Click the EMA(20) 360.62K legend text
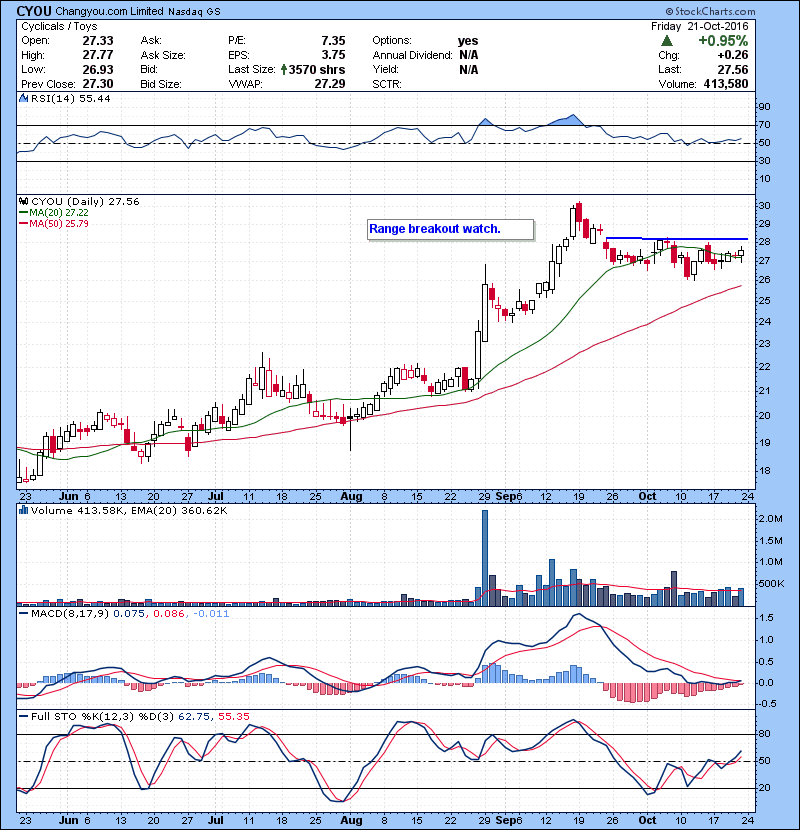This screenshot has width=800, height=830. [x=179, y=511]
